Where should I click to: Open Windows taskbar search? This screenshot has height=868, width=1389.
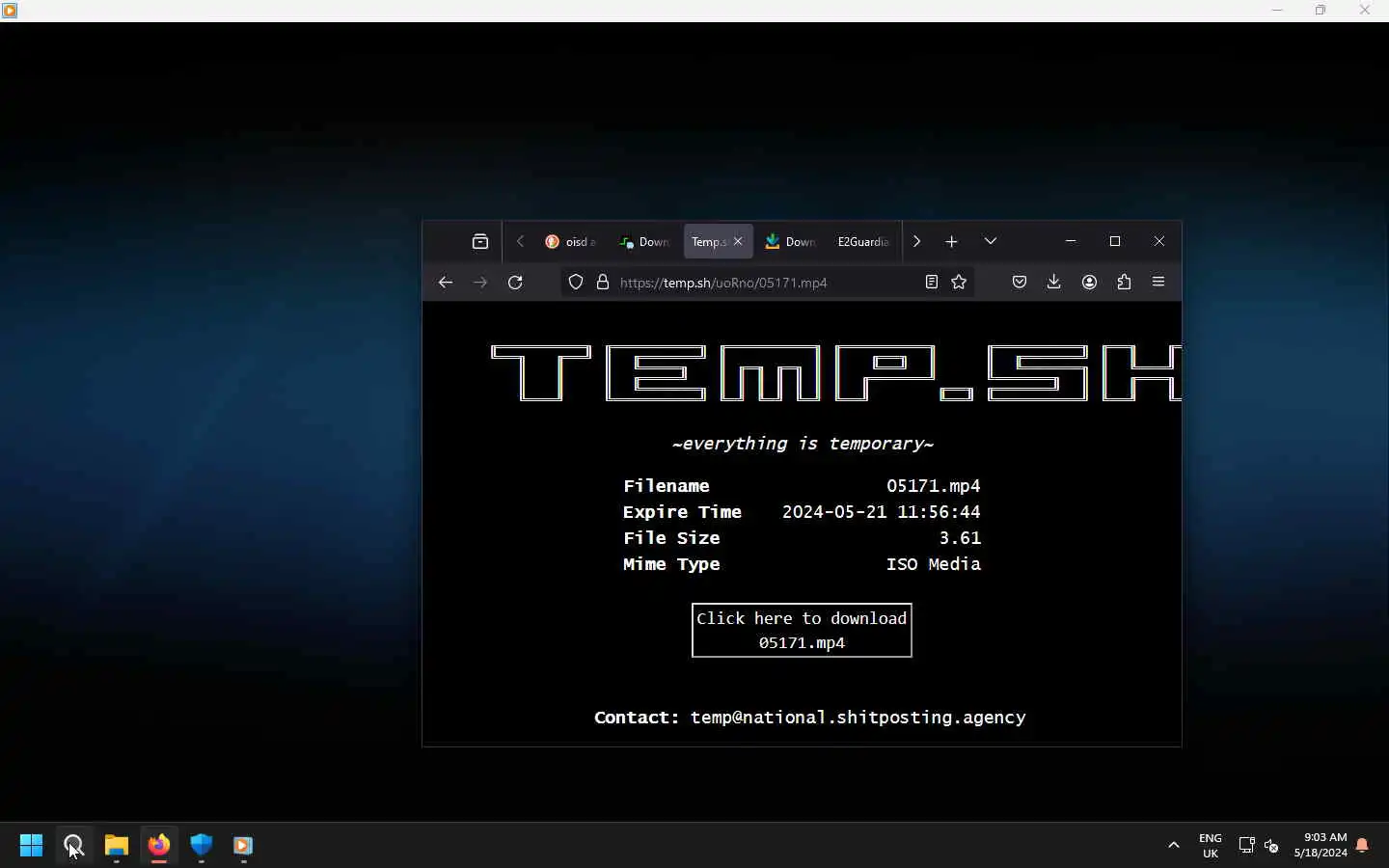pyautogui.click(x=74, y=846)
